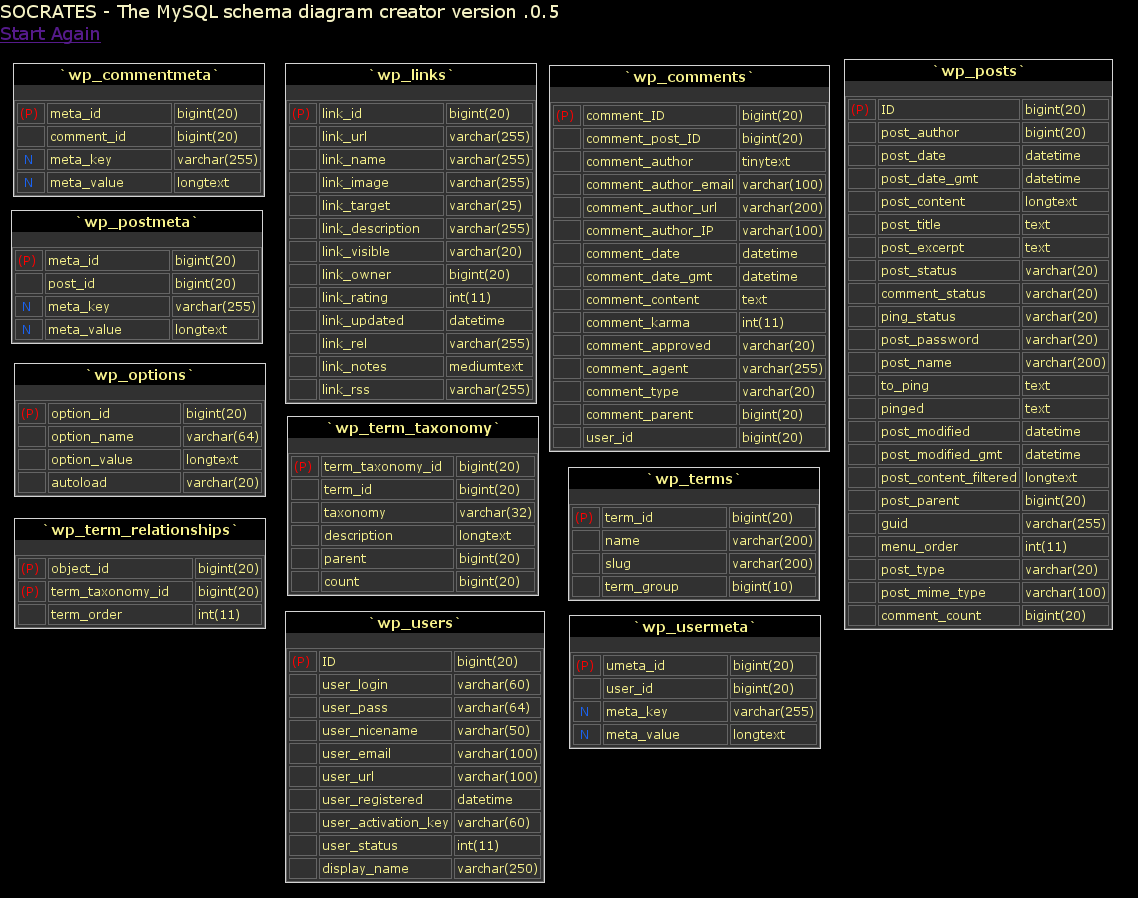Click ping_status field in wp_posts
Screen dimensions: 1138x898
(949, 317)
